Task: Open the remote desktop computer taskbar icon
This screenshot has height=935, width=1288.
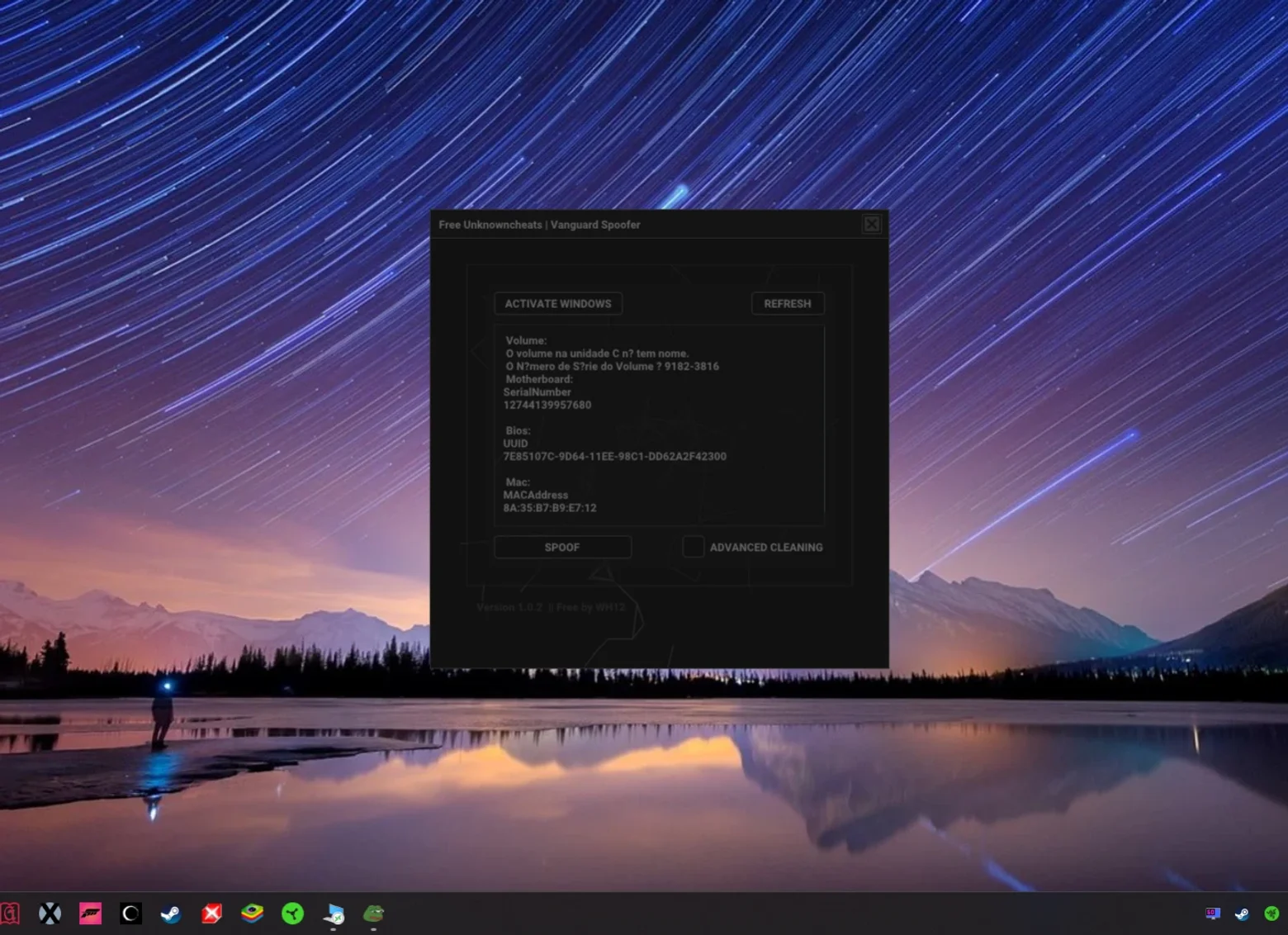Action: point(334,914)
